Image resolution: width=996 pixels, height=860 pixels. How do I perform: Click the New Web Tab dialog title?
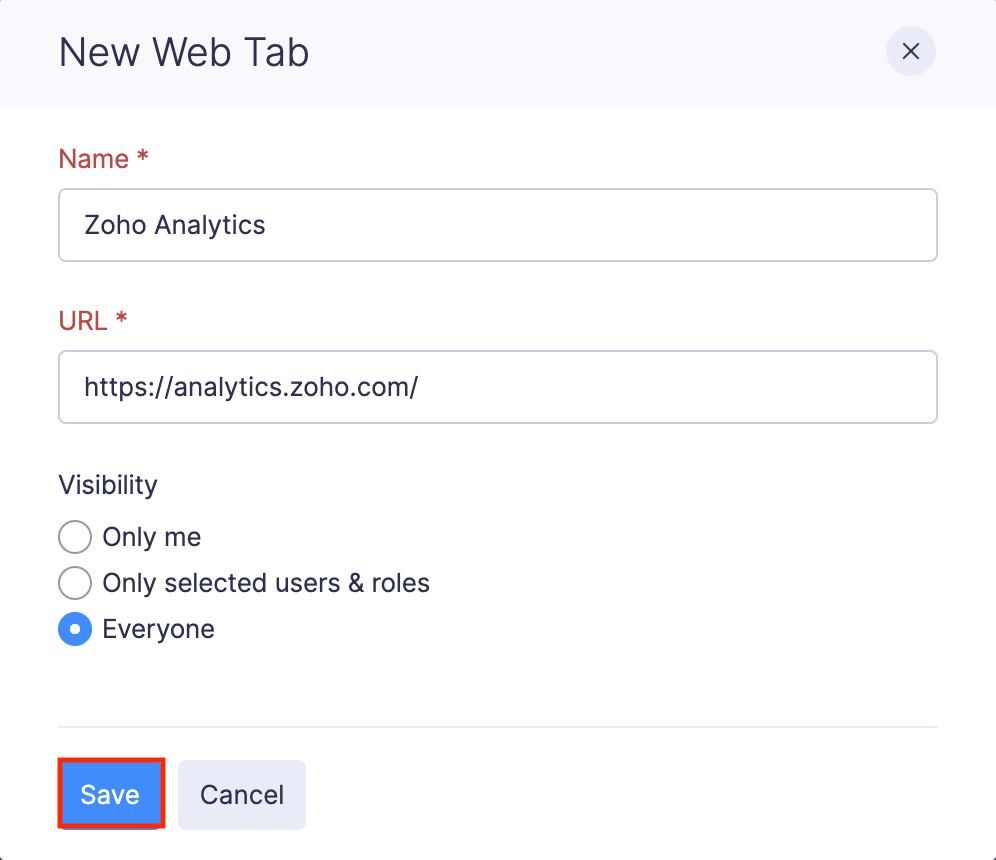pyautogui.click(x=183, y=52)
